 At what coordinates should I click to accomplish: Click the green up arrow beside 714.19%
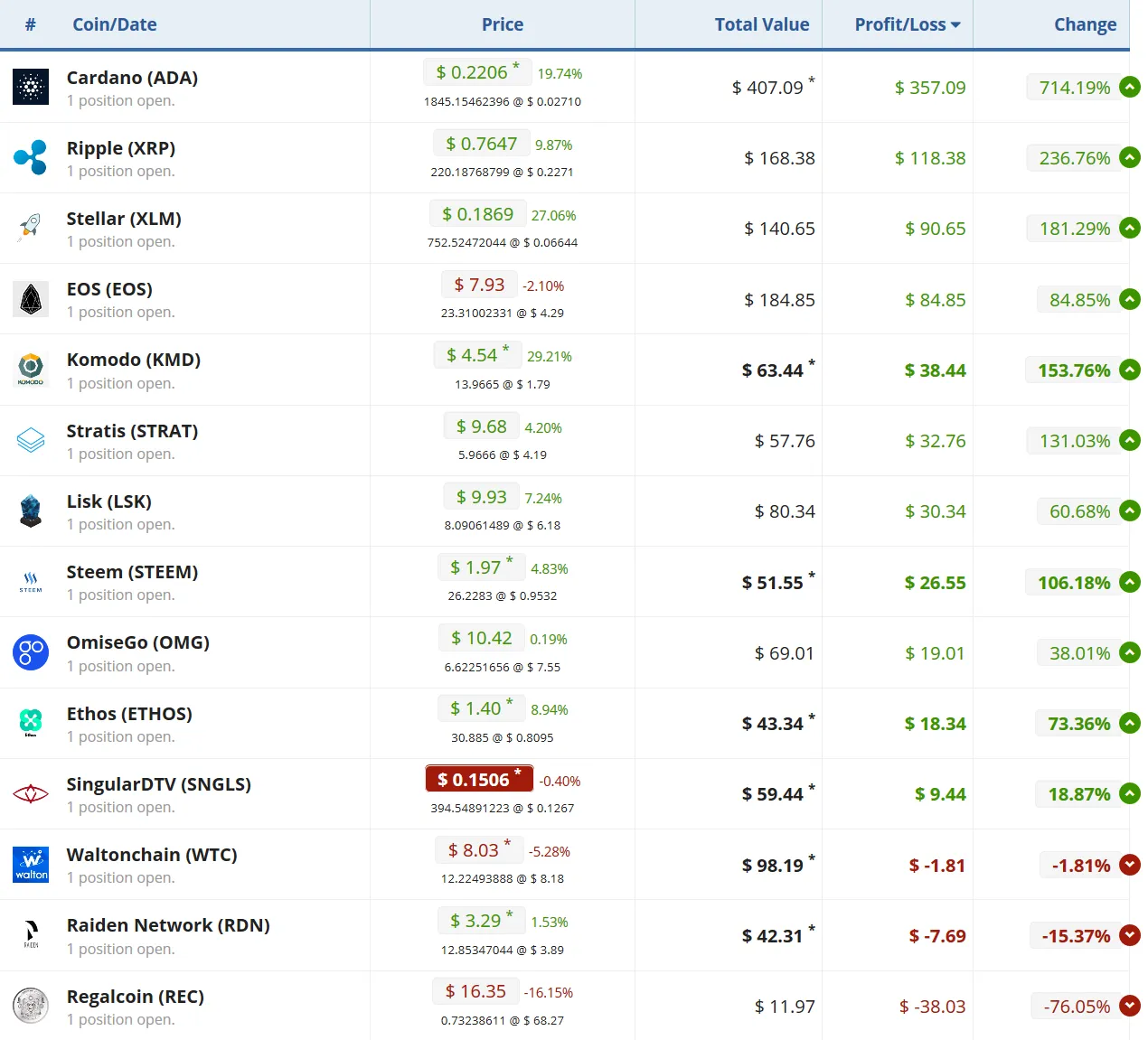point(1130,87)
